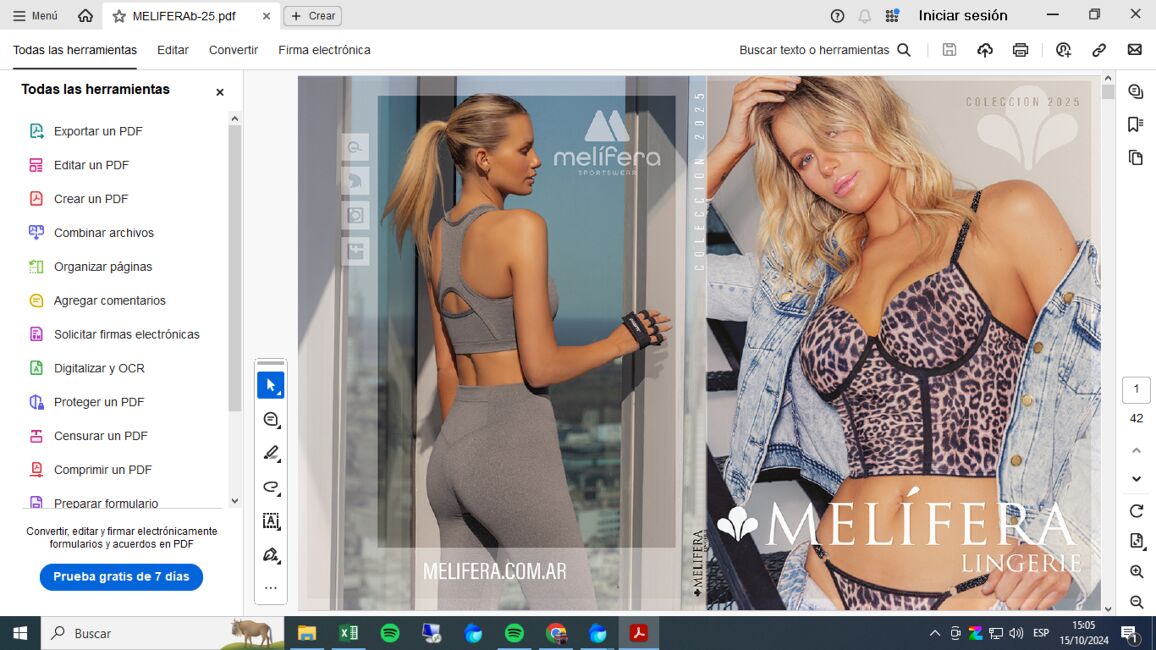The image size is (1156, 650).
Task: Copy link with the chain icon
Action: point(1098,50)
